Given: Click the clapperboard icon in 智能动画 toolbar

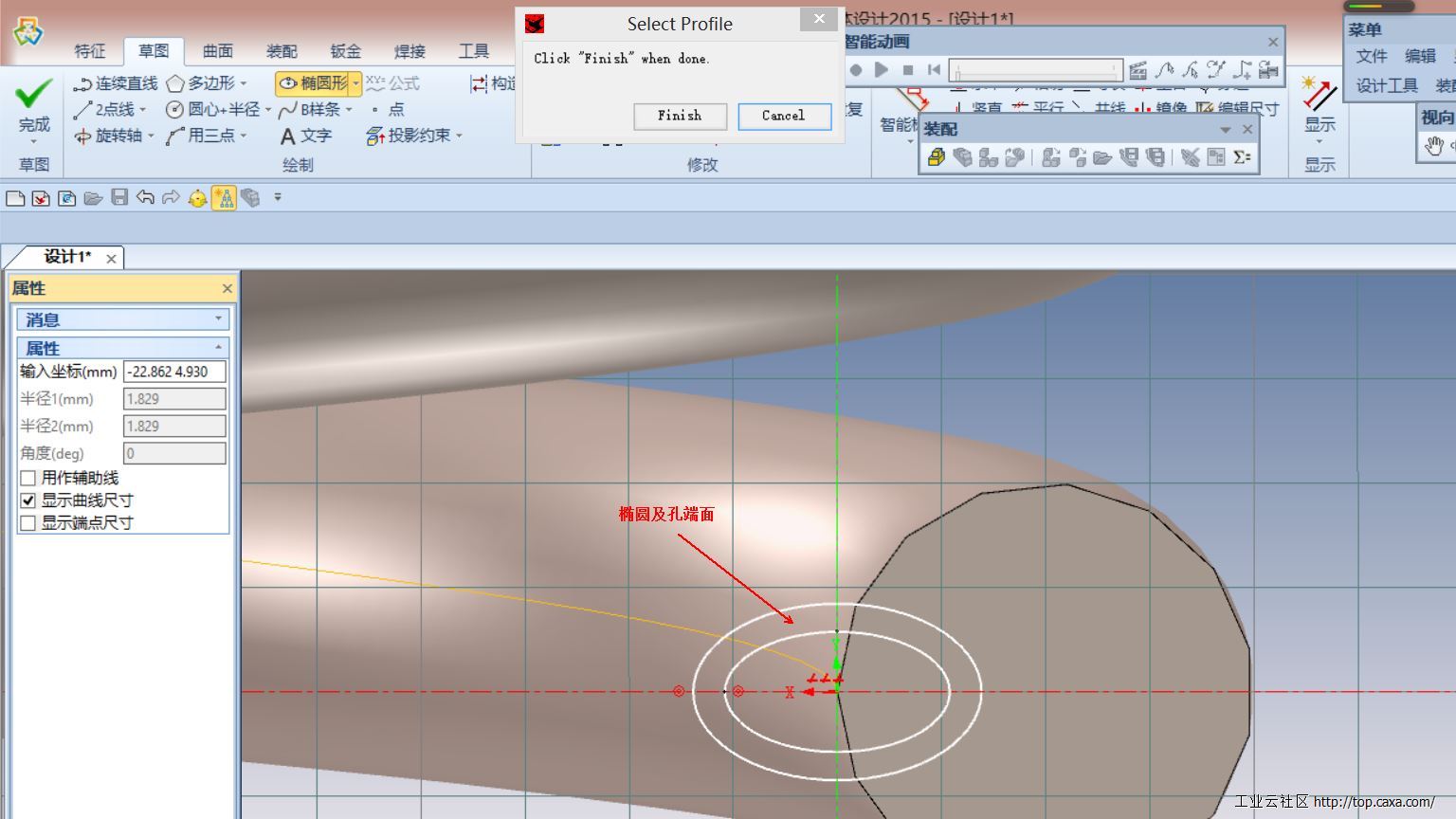Looking at the screenshot, I should (1138, 69).
